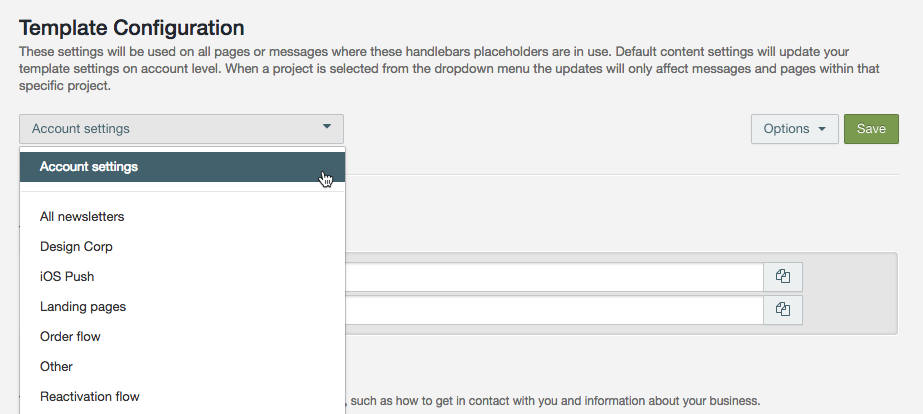Screen dimensions: 923x414
Task: Select All newsletters from the list
Action: click(x=82, y=216)
